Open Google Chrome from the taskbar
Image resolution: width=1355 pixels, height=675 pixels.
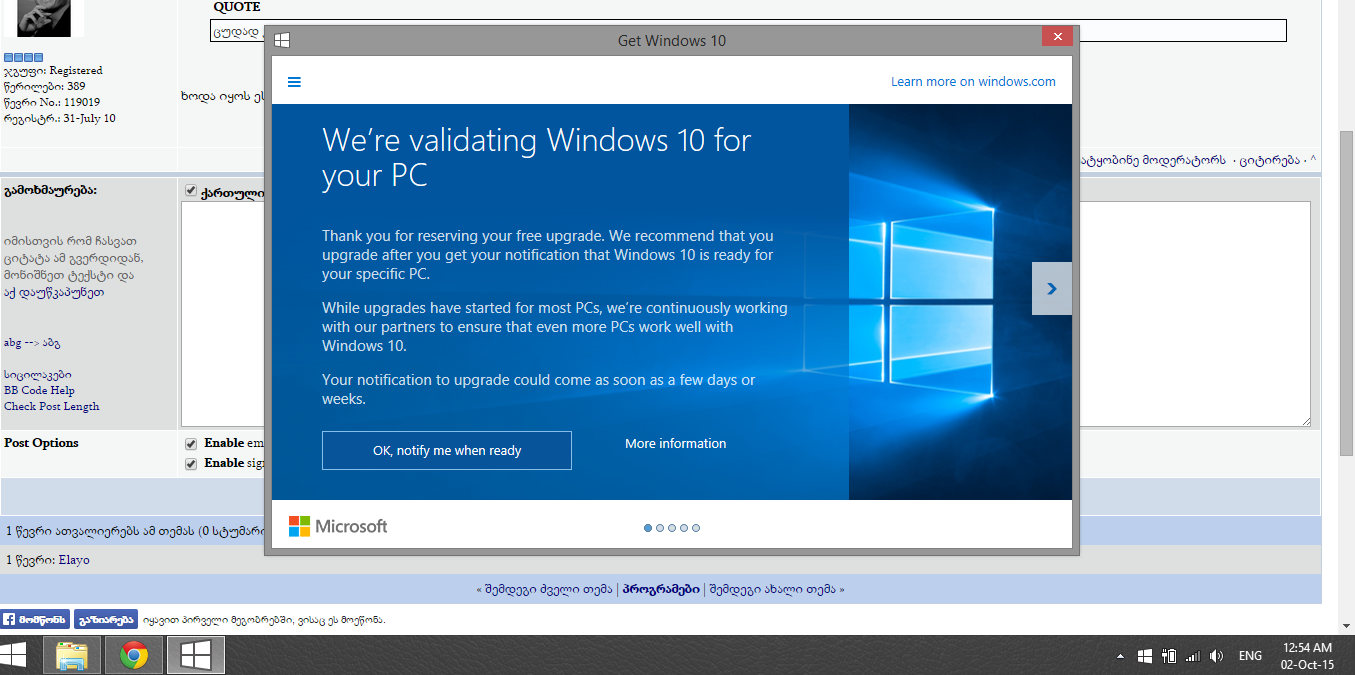(134, 656)
